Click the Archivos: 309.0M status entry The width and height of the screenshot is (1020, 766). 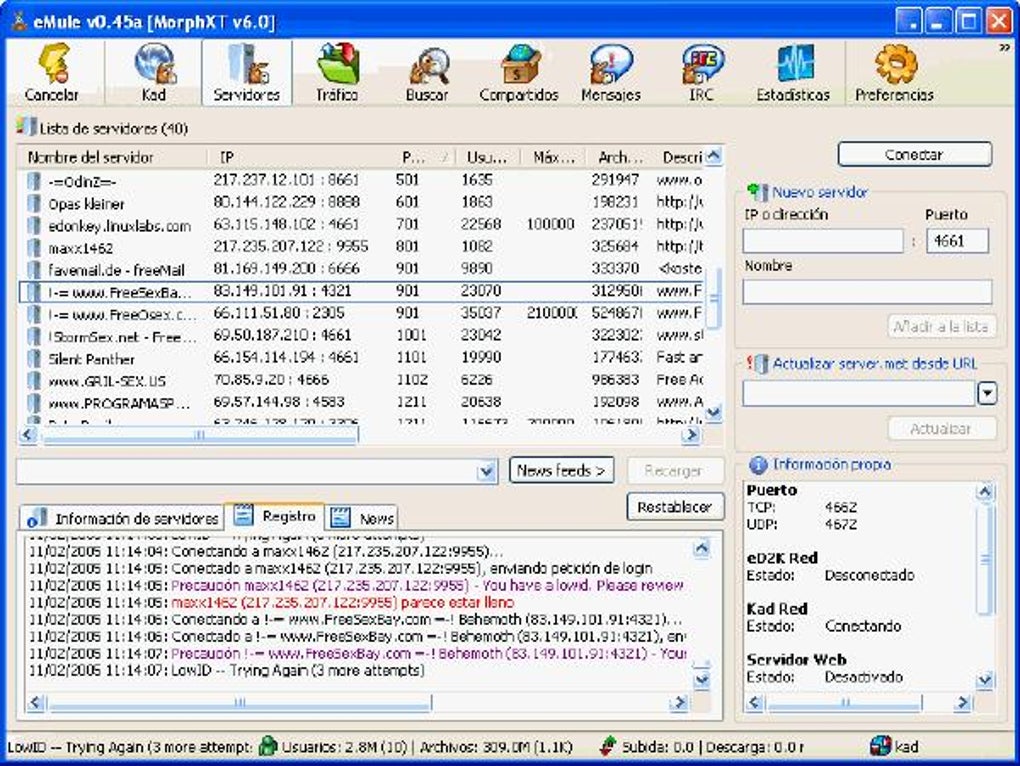(496, 746)
